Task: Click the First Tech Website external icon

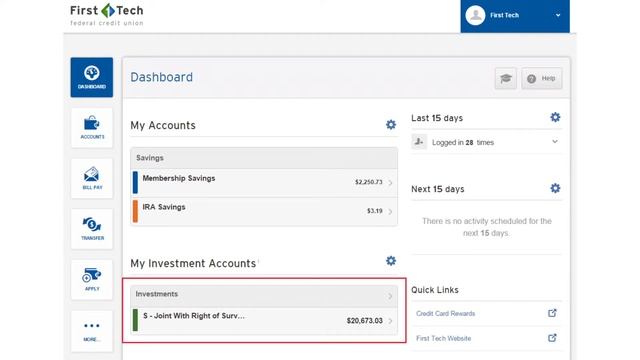Action: pyautogui.click(x=552, y=338)
